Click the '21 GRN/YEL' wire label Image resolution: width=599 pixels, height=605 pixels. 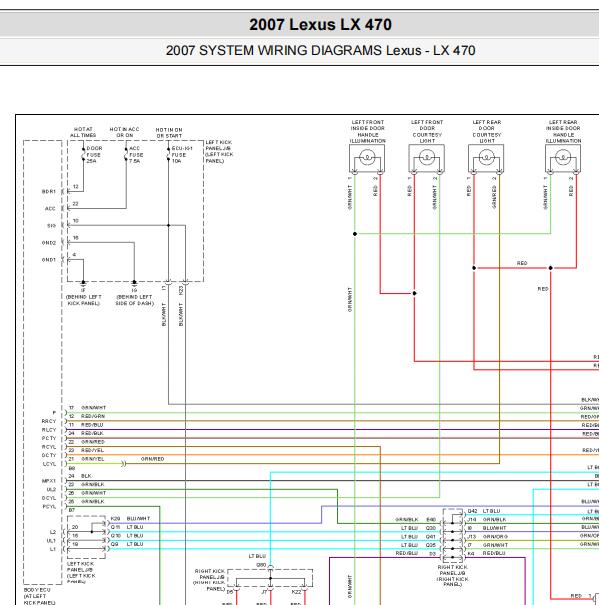[86, 459]
